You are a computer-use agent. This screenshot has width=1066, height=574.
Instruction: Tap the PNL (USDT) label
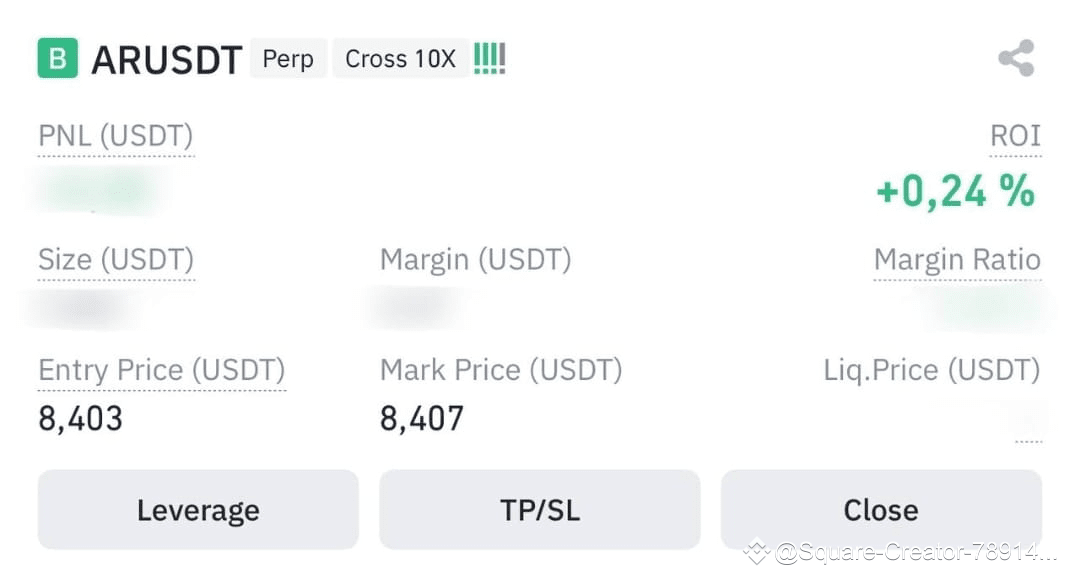pos(116,135)
